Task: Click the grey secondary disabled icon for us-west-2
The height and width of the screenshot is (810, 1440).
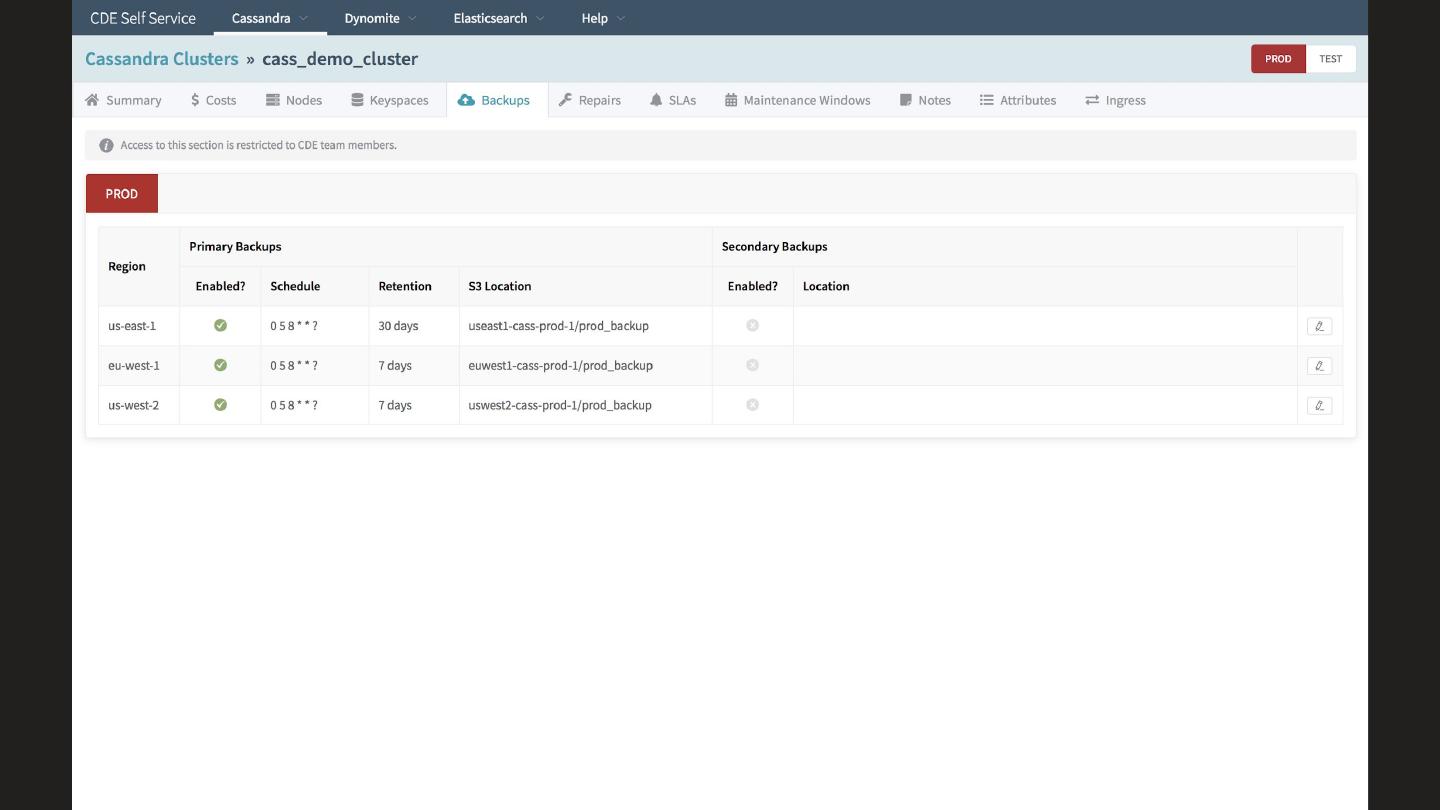Action: [752, 405]
